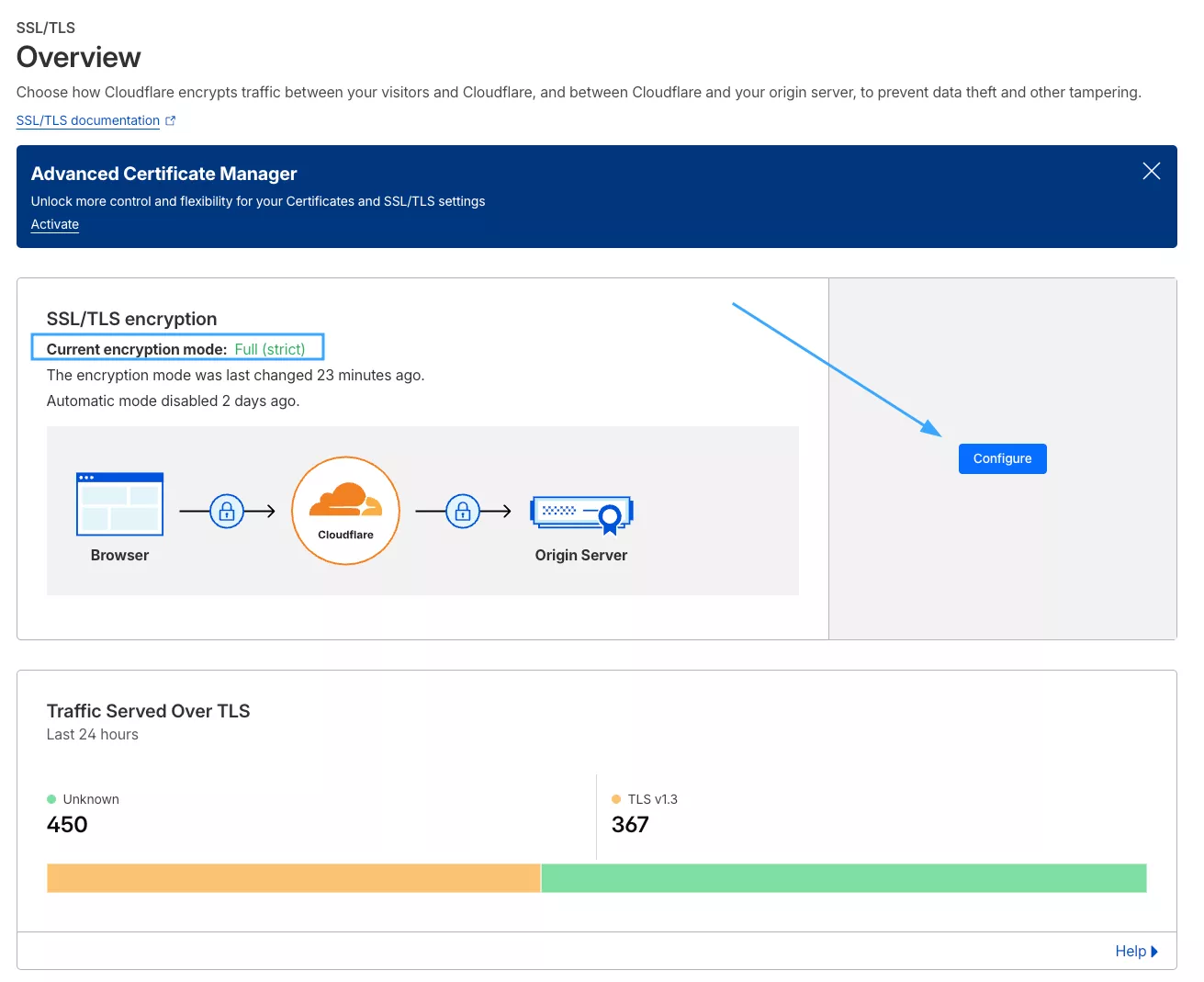Click the SSL/TLS breadcrumb label
This screenshot has height=982, width=1204.
pos(45,28)
